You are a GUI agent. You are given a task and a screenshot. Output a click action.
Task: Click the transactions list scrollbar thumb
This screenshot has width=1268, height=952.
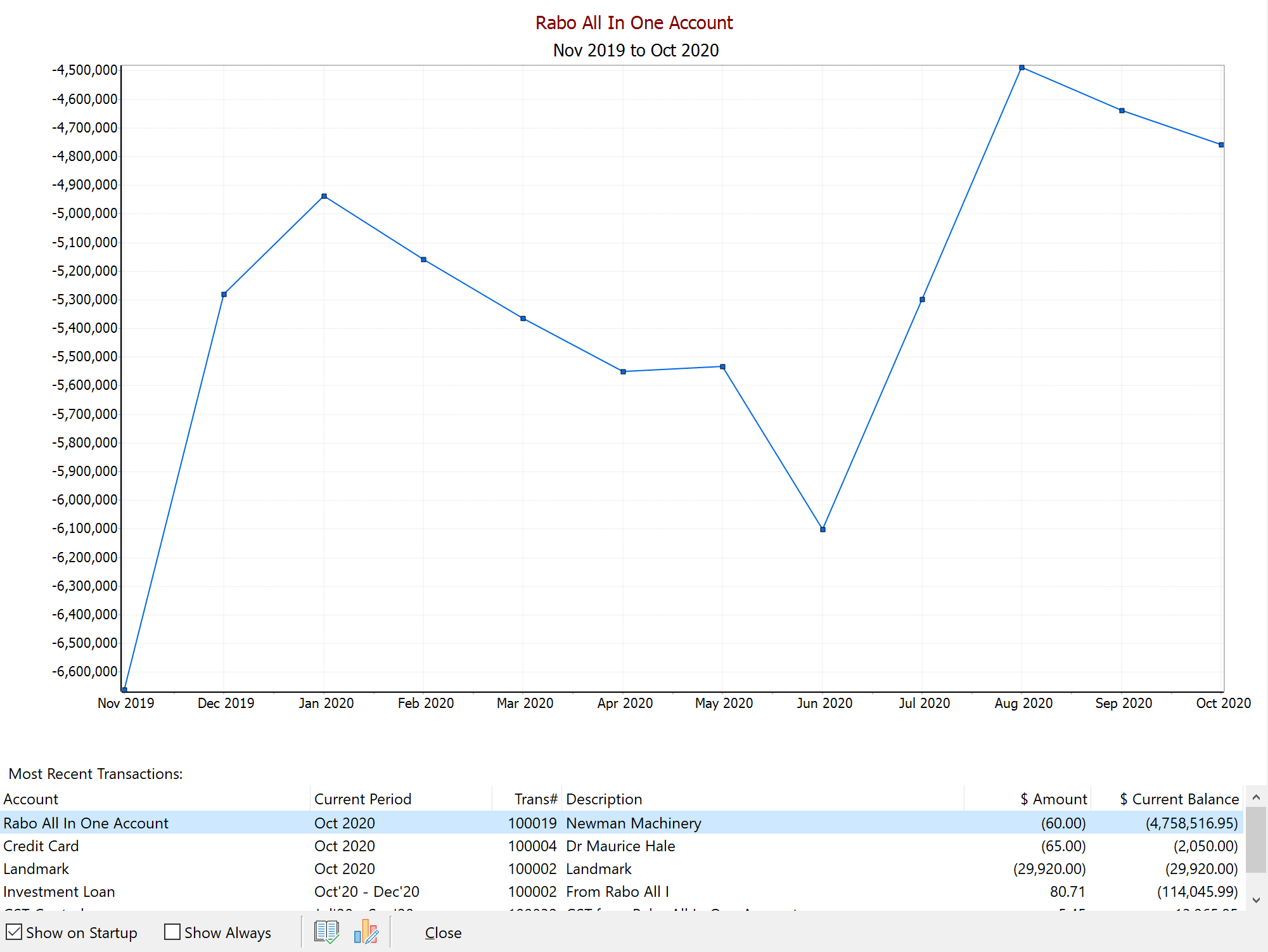click(1256, 840)
